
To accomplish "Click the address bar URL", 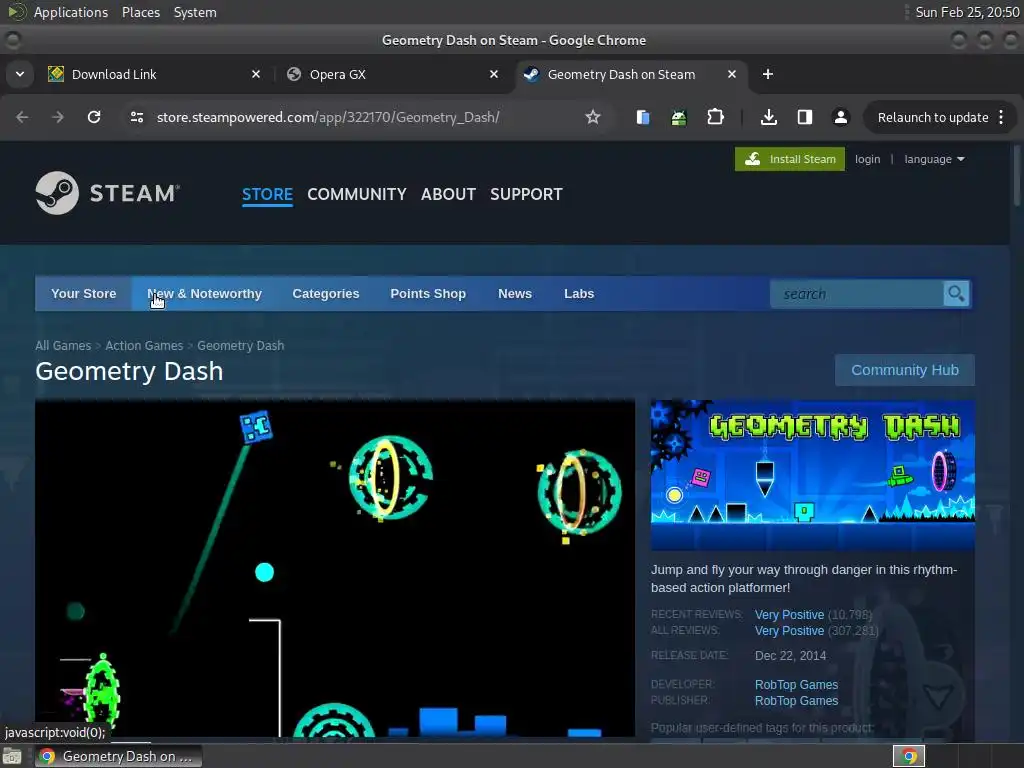I will tap(328, 118).
